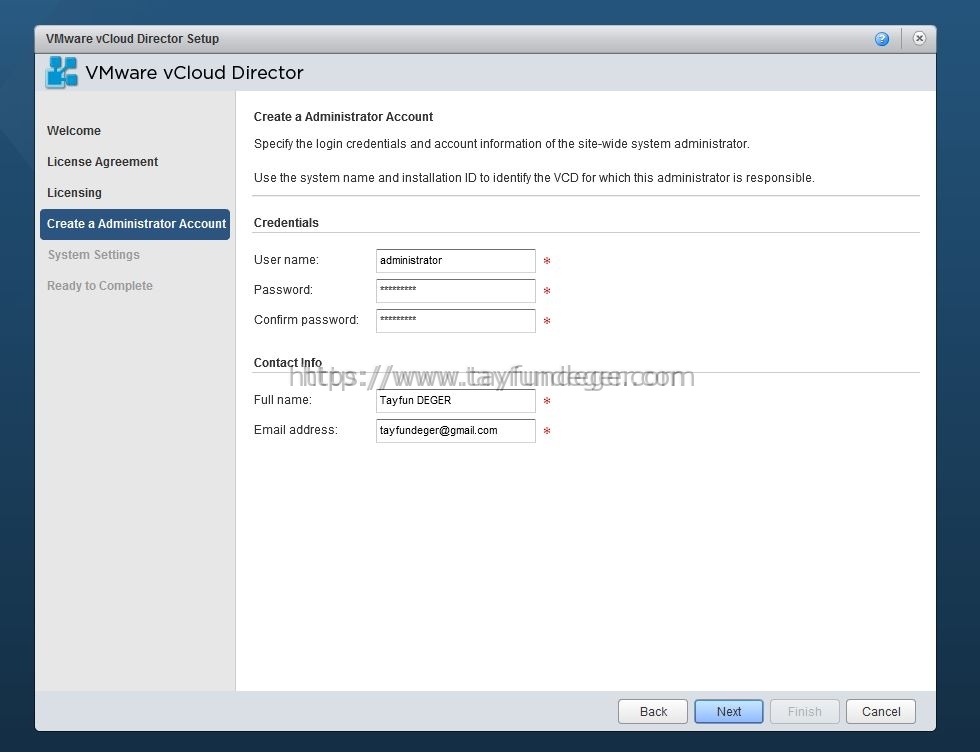
Task: Click the 'Create a Administrator Account' page heading
Action: pyautogui.click(x=343, y=117)
